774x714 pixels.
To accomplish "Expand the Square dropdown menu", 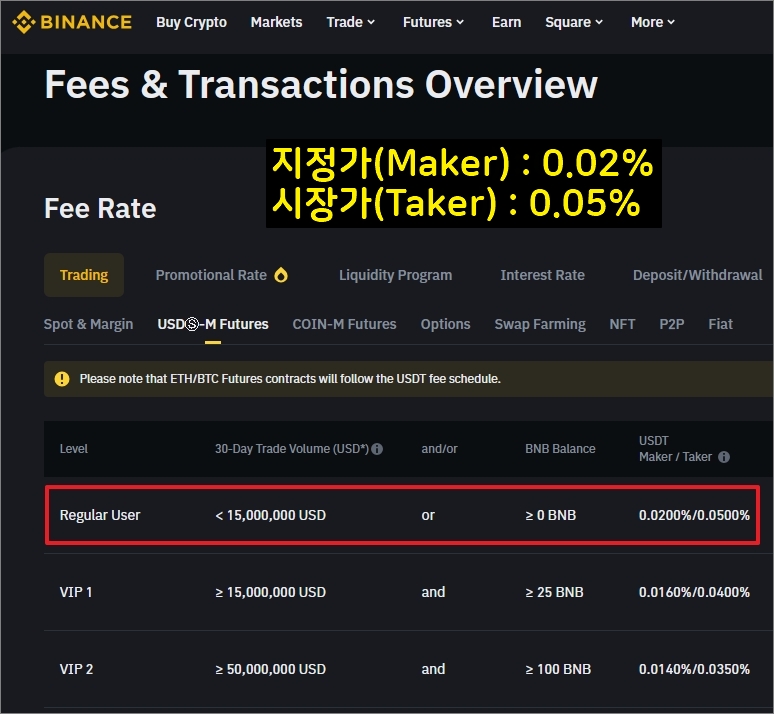I will click(x=574, y=22).
